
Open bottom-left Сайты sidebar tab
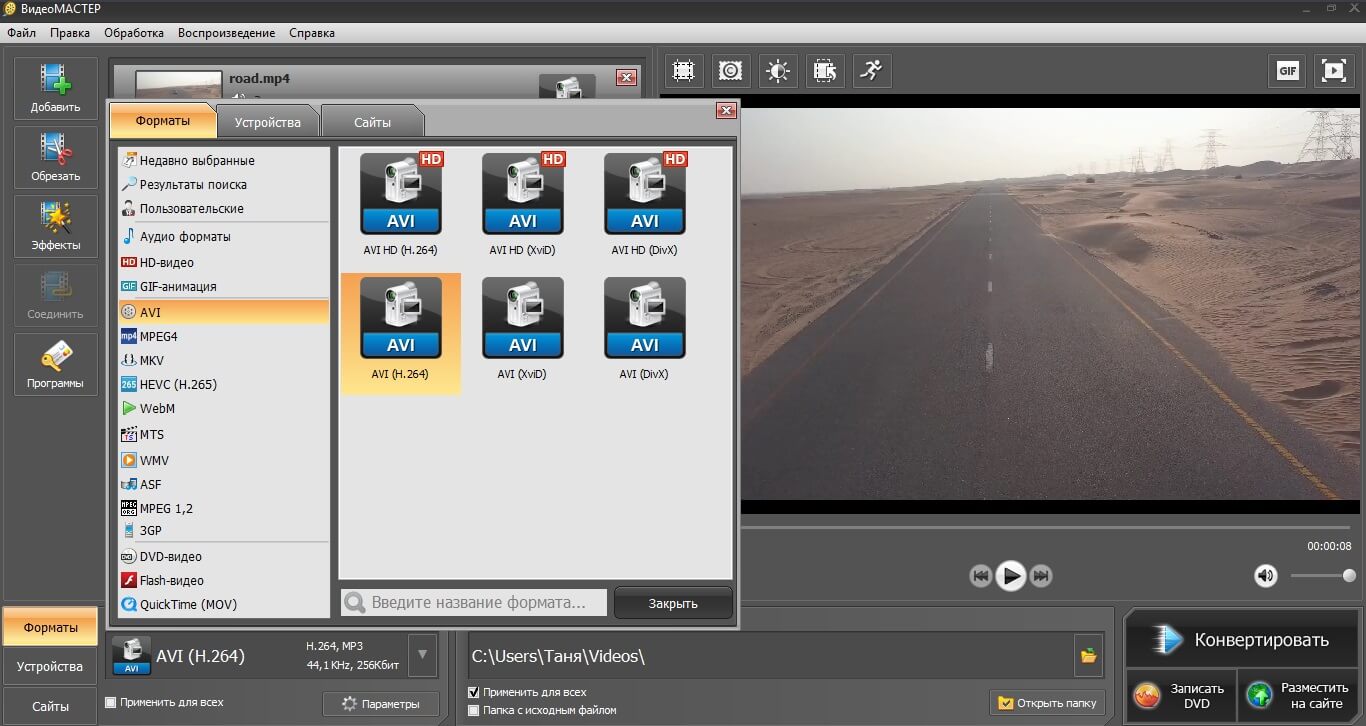tap(50, 706)
